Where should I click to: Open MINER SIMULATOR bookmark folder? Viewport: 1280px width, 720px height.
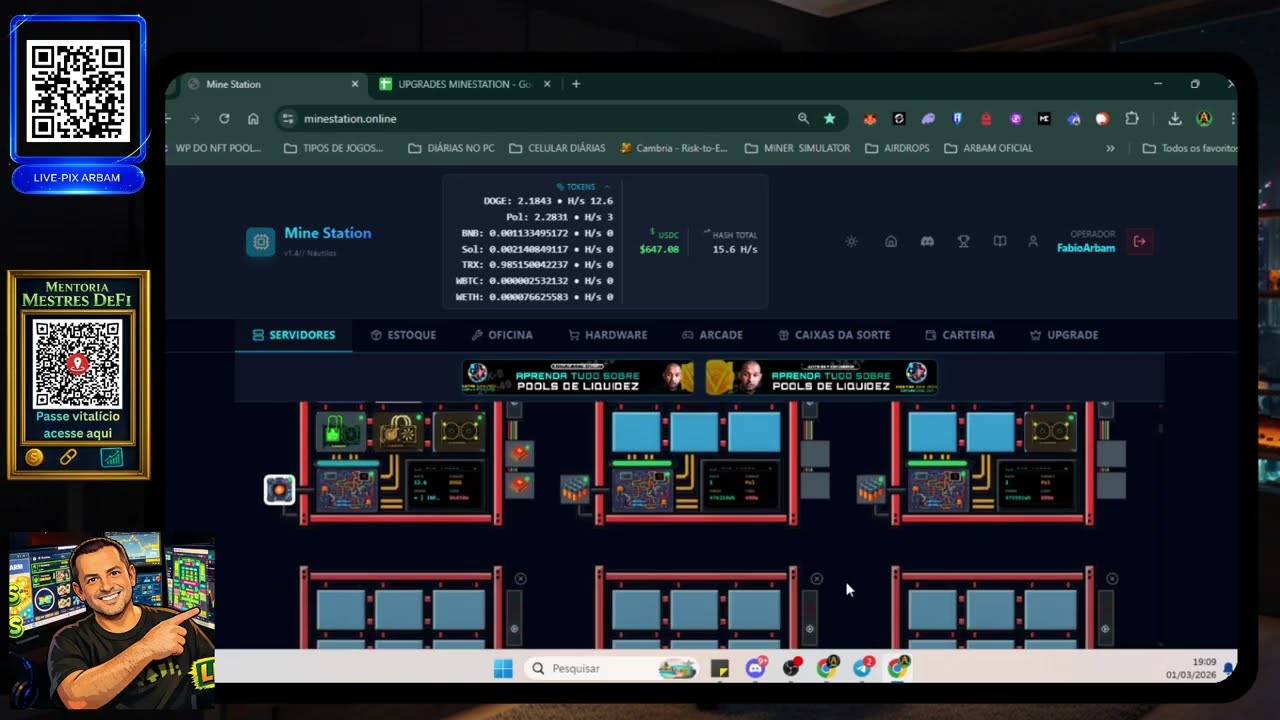(797, 148)
